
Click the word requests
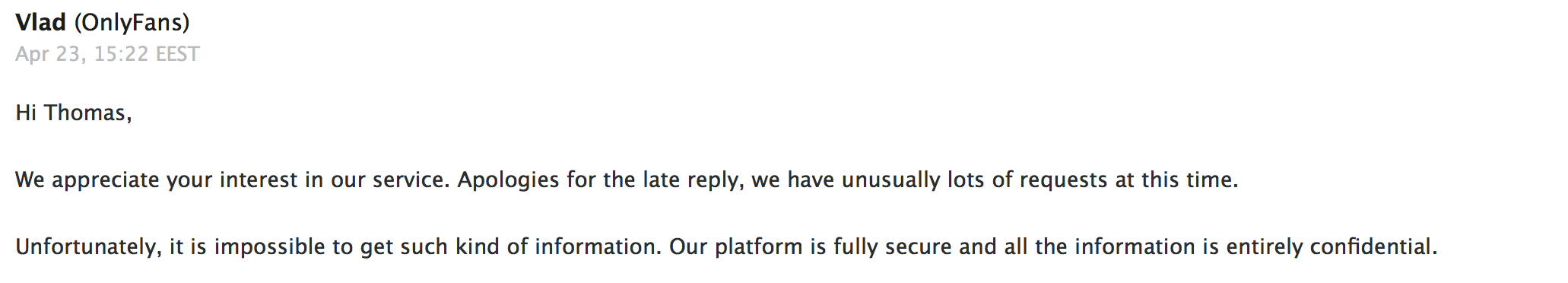tap(1063, 181)
